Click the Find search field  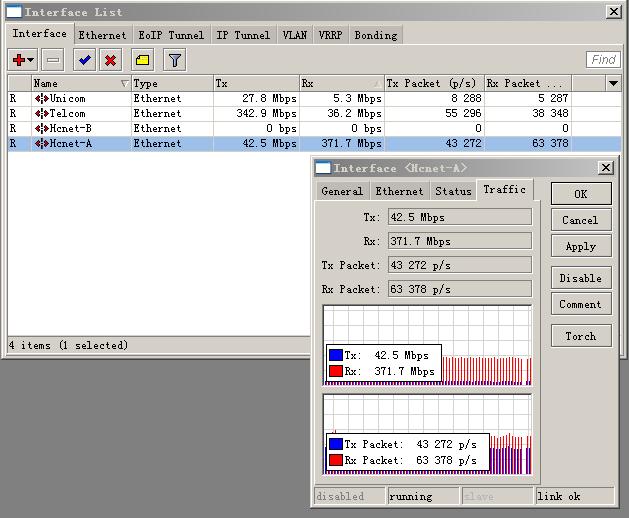tap(603, 60)
